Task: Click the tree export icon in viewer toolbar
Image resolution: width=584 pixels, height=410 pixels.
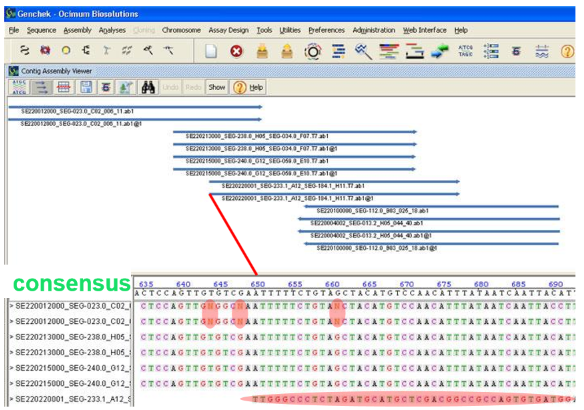Action: click(x=126, y=87)
